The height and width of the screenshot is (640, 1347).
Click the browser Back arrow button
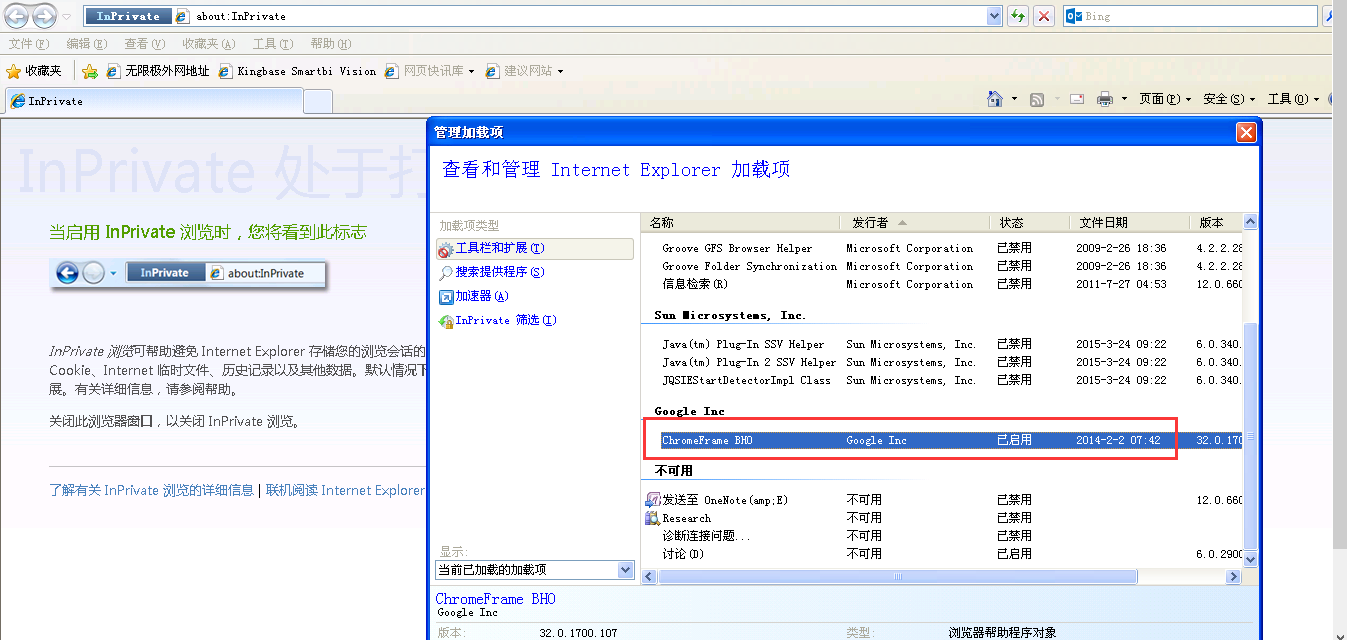pos(18,16)
